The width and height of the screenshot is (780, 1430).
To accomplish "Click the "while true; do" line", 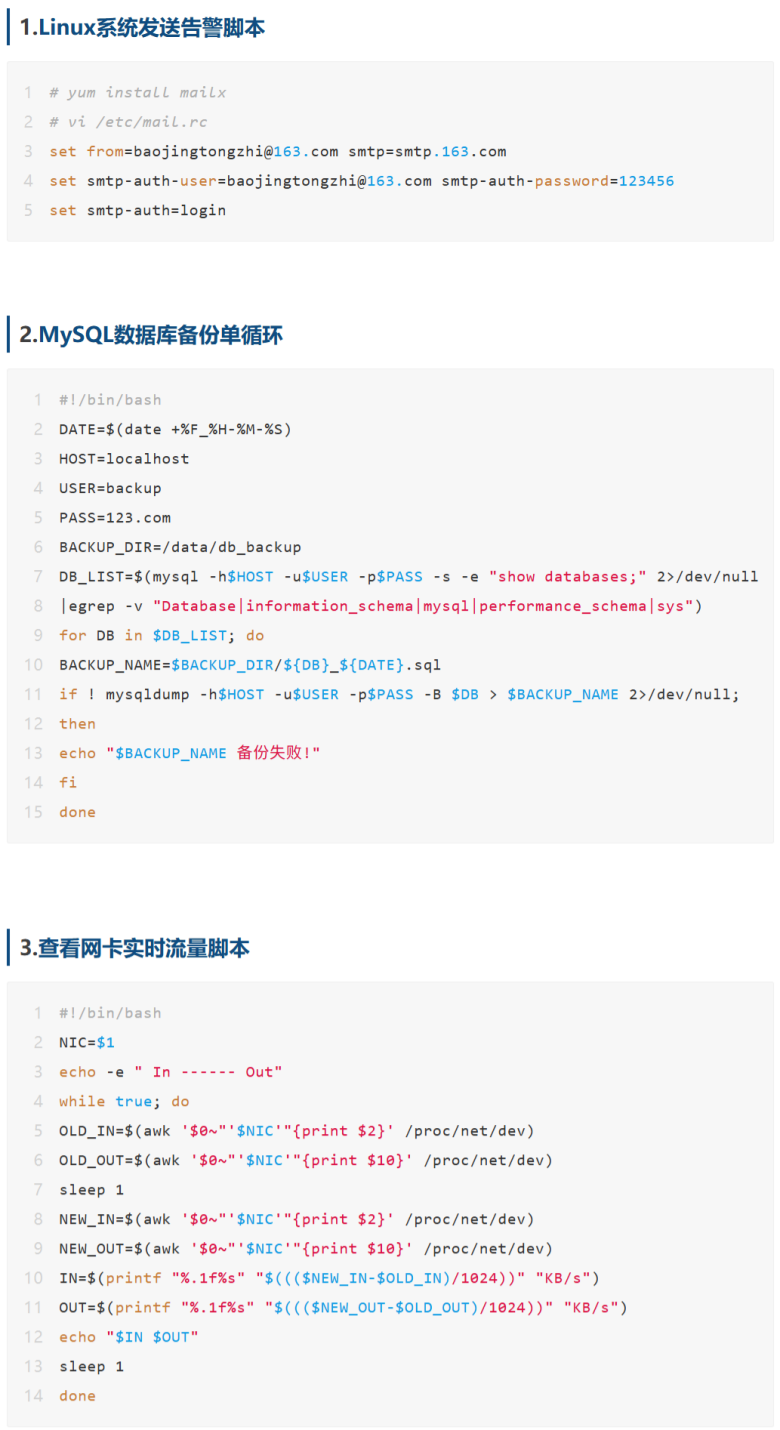I will [x=124, y=1101].
